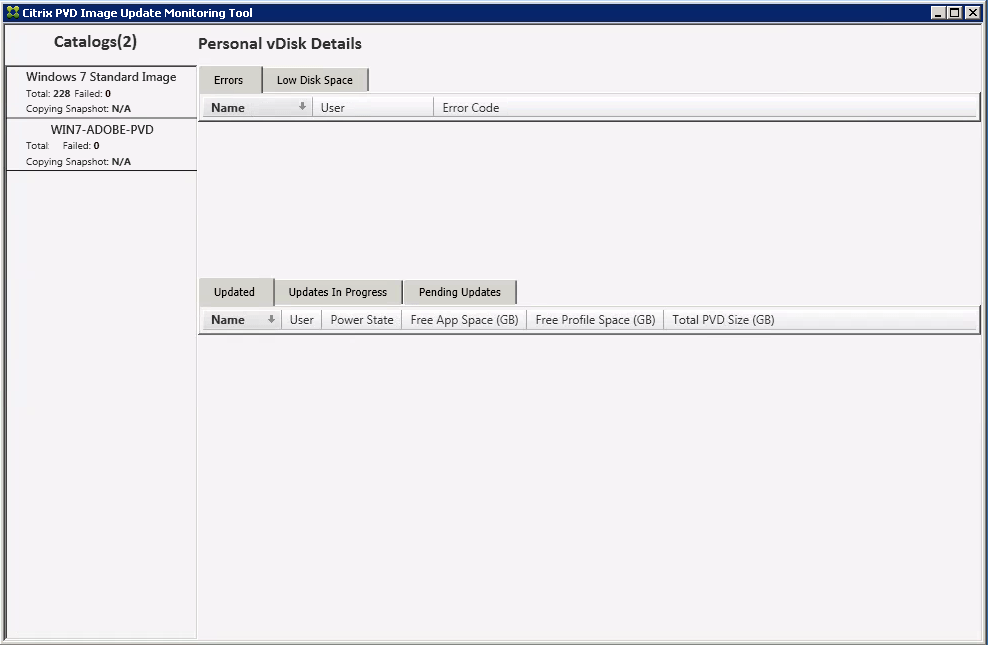Screen dimensions: 988x645
Task: Select the Updated tab
Action: [x=236, y=292]
